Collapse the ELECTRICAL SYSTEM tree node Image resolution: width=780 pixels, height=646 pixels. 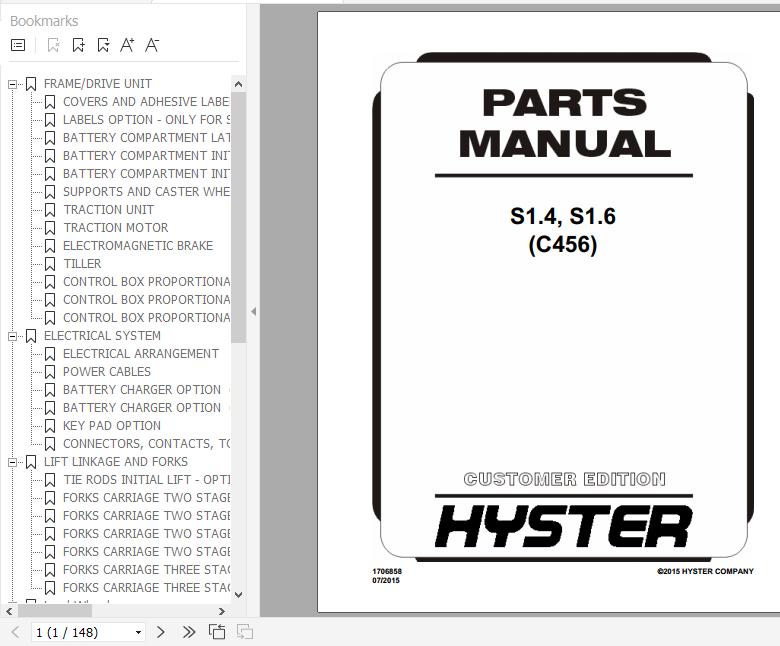pyautogui.click(x=12, y=337)
